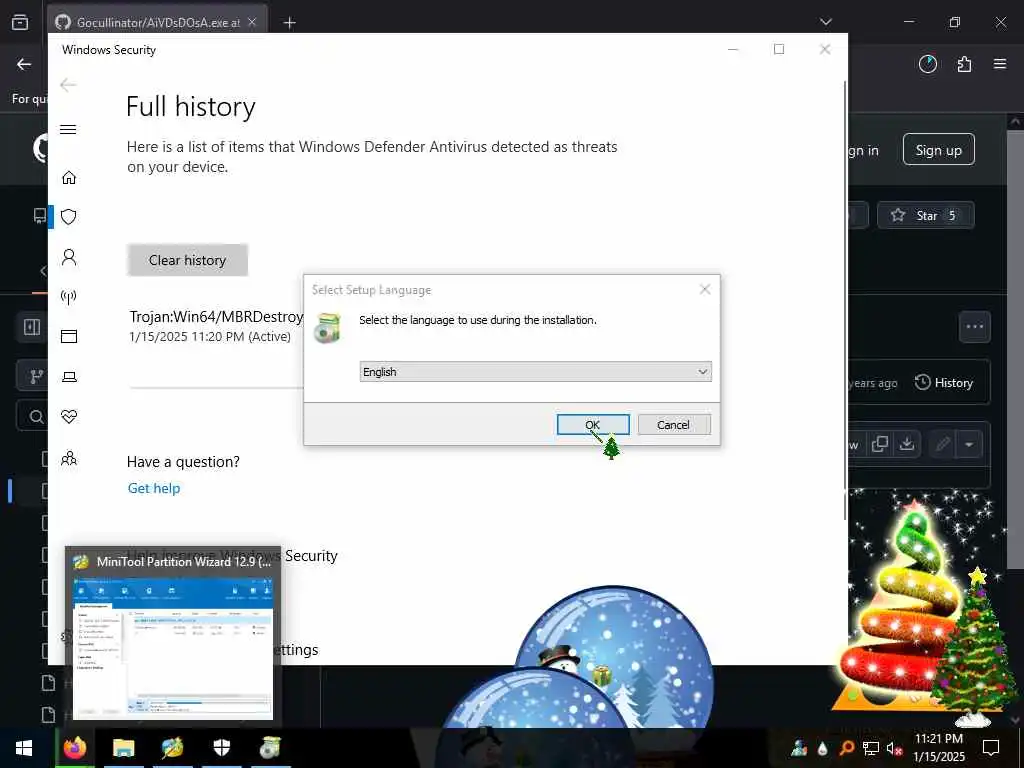Screen dimensions: 1024x768
Task: Confirm language with OK button
Action: point(593,424)
